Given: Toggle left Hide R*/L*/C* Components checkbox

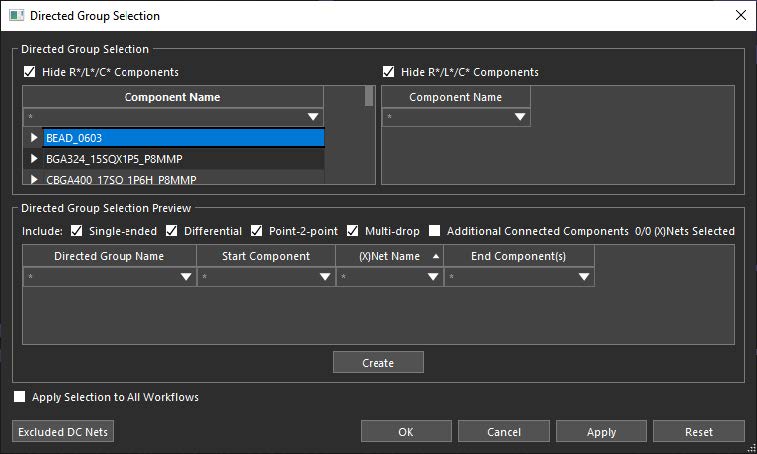Looking at the screenshot, I should pos(29,72).
